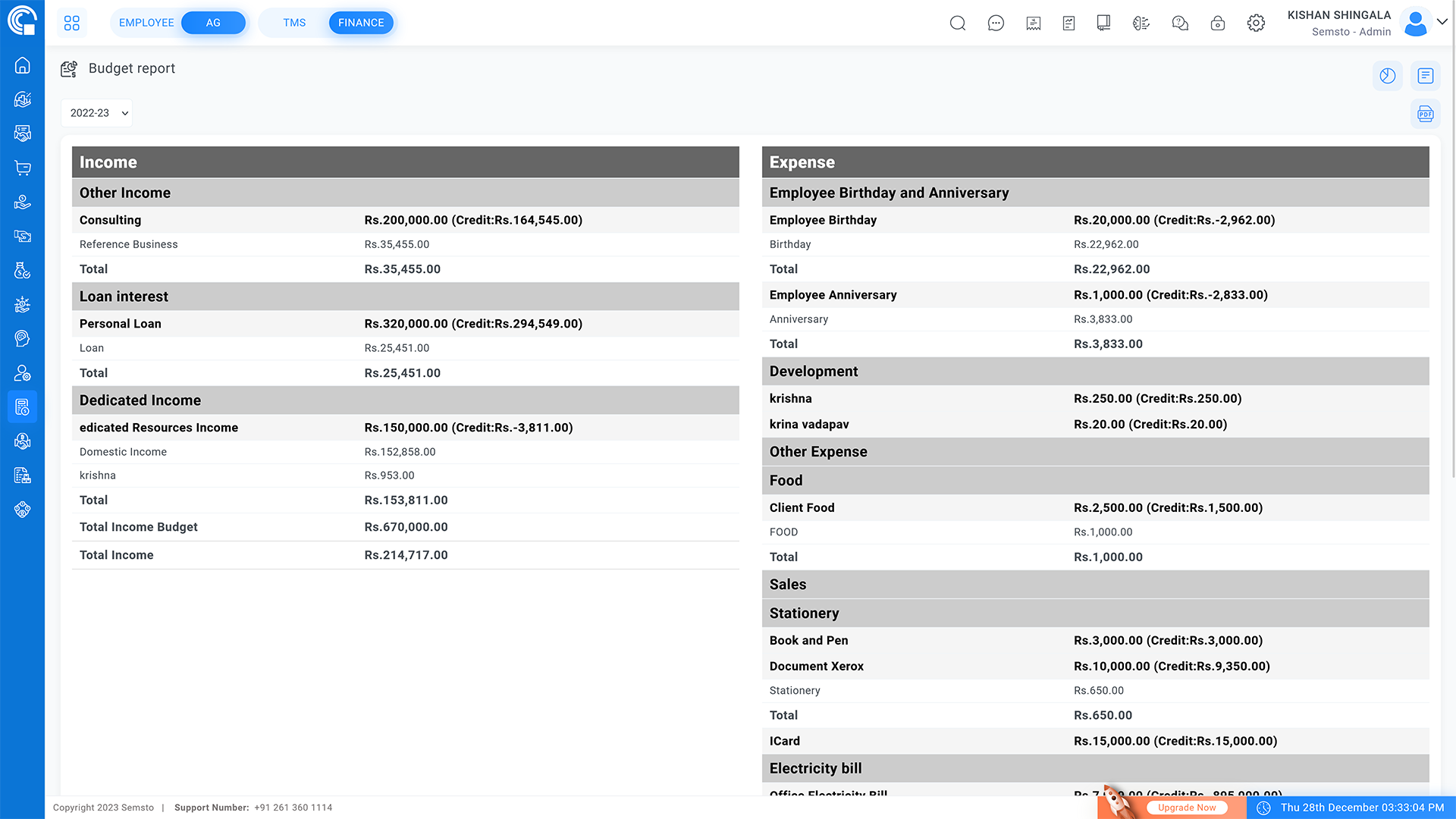Switch to the TMS module
The width and height of the screenshot is (1456, 819).
[x=294, y=23]
